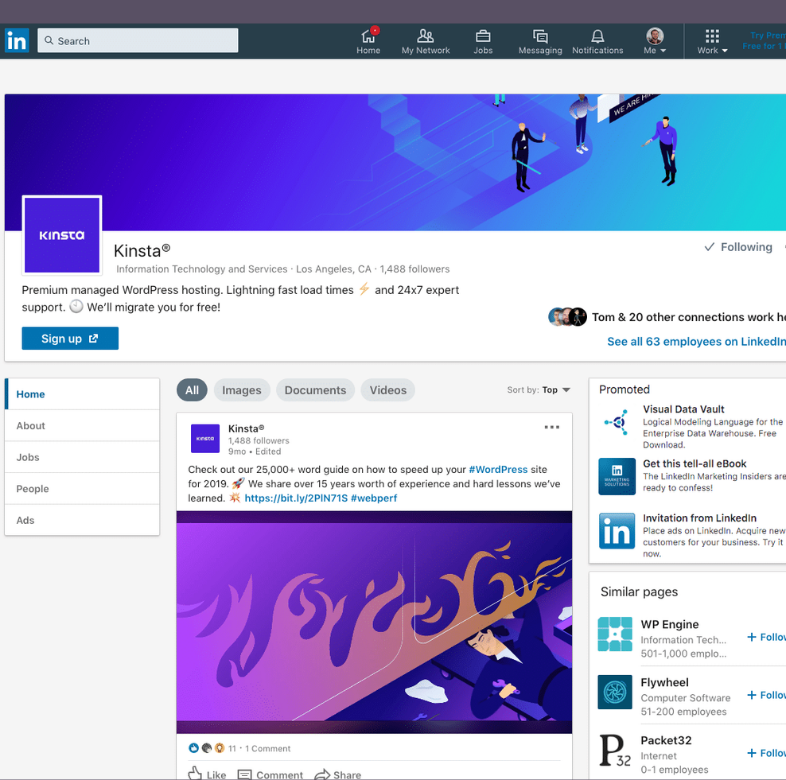This screenshot has height=780, width=786.
Task: Open My Network from the navbar
Action: tap(426, 41)
